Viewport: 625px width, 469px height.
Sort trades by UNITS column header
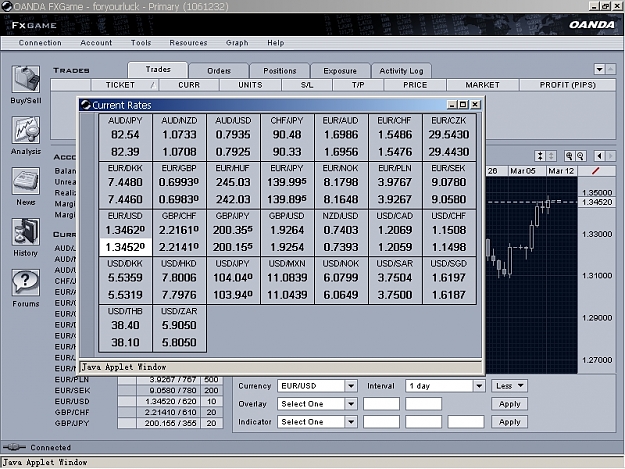pyautogui.click(x=250, y=85)
